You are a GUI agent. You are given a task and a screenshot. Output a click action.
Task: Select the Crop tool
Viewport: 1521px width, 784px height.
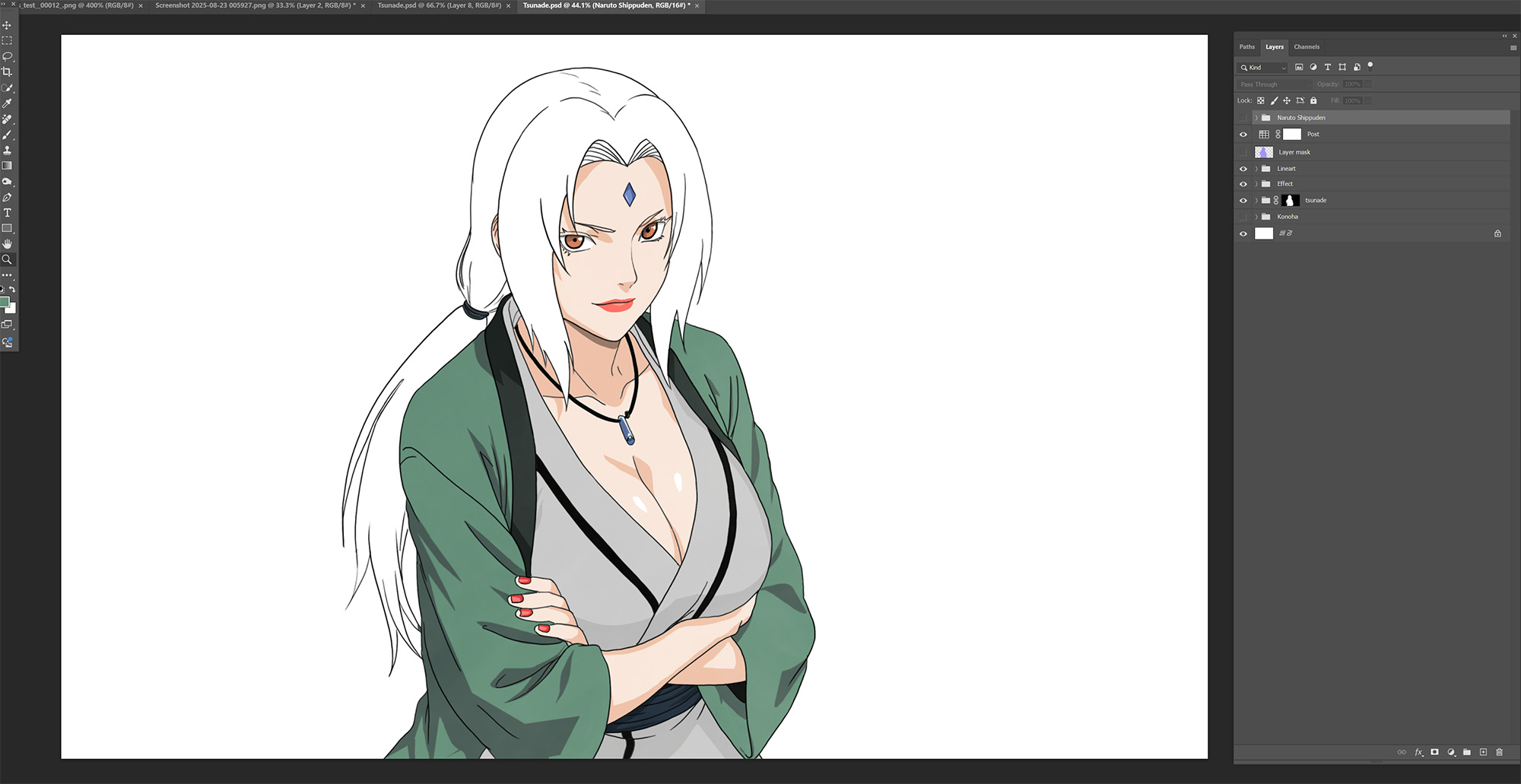[x=7, y=71]
